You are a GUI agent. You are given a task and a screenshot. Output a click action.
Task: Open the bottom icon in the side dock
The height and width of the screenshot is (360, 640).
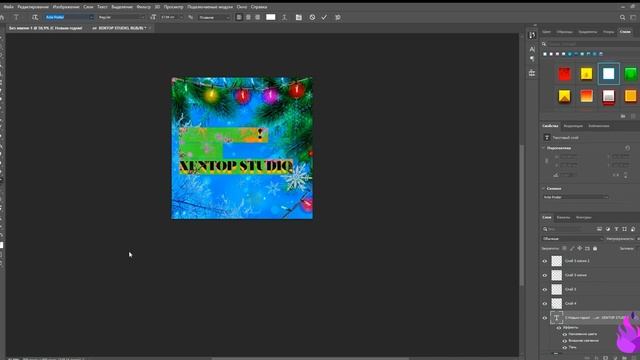[532, 73]
